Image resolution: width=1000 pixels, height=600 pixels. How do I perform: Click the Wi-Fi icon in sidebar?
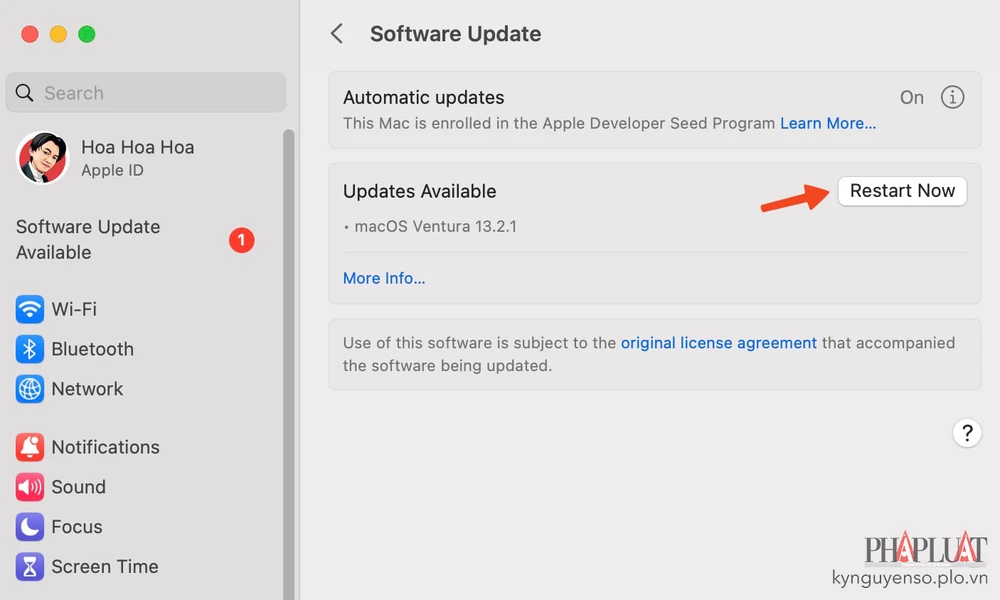click(x=30, y=309)
